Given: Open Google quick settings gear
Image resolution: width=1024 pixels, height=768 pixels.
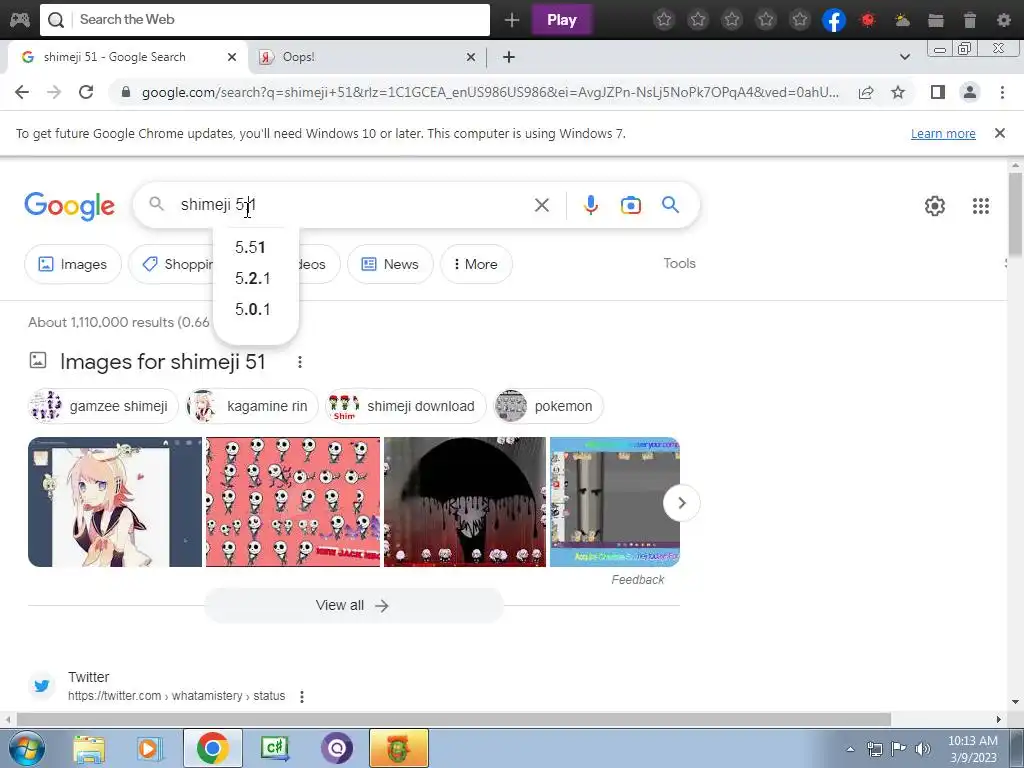Looking at the screenshot, I should click(x=935, y=206).
